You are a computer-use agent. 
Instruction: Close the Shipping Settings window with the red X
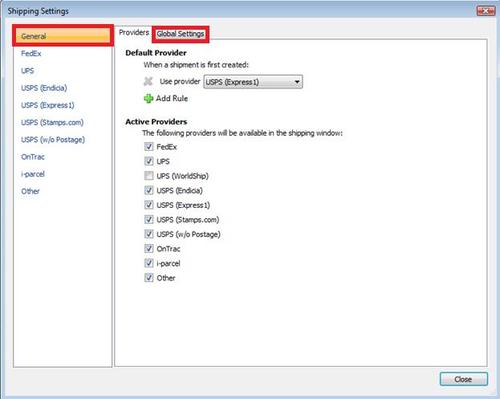tap(486, 11)
